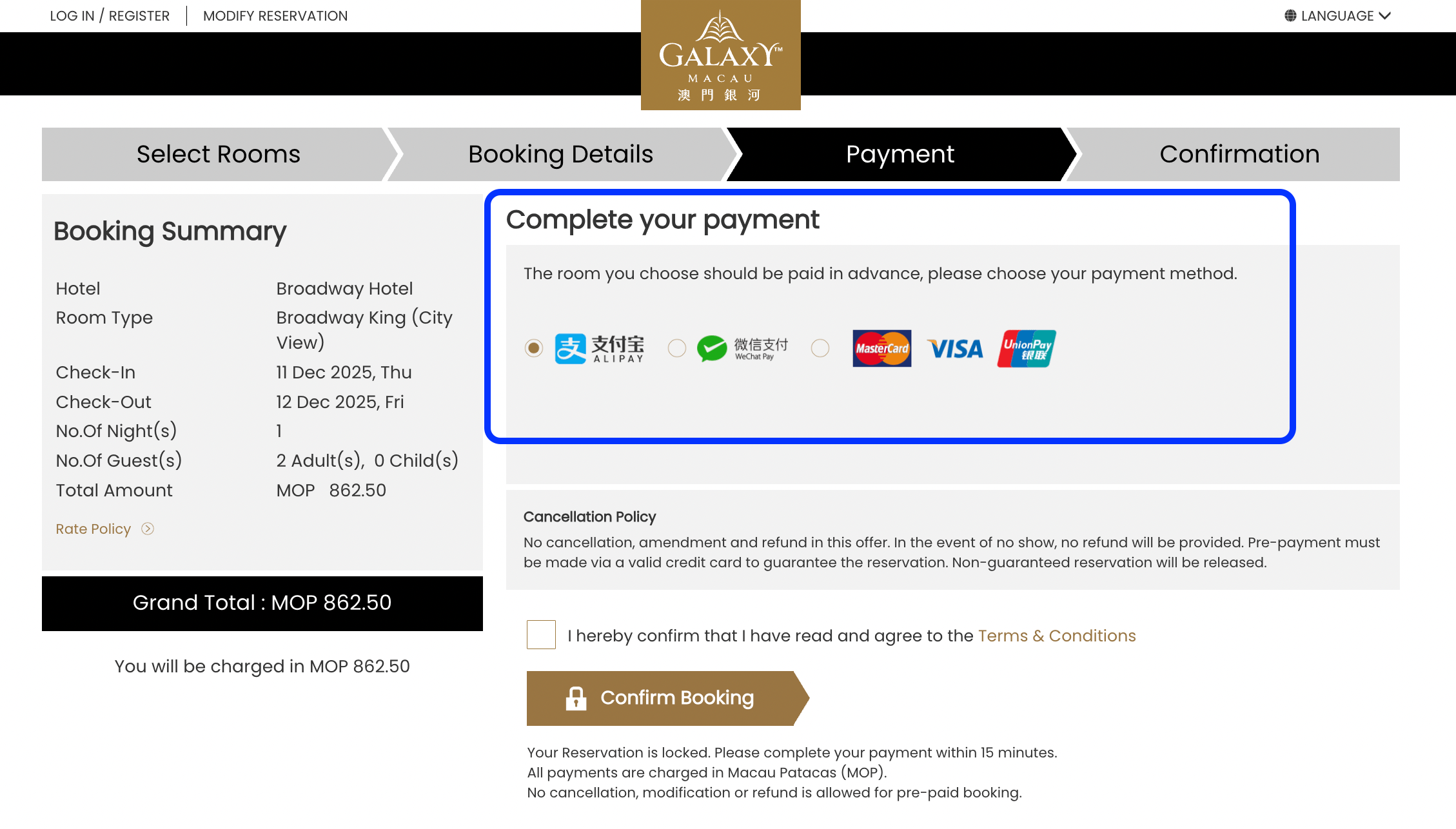Screen dimensions: 1456x829
Task: Select the Alipay payment radio button
Action: coord(534,348)
